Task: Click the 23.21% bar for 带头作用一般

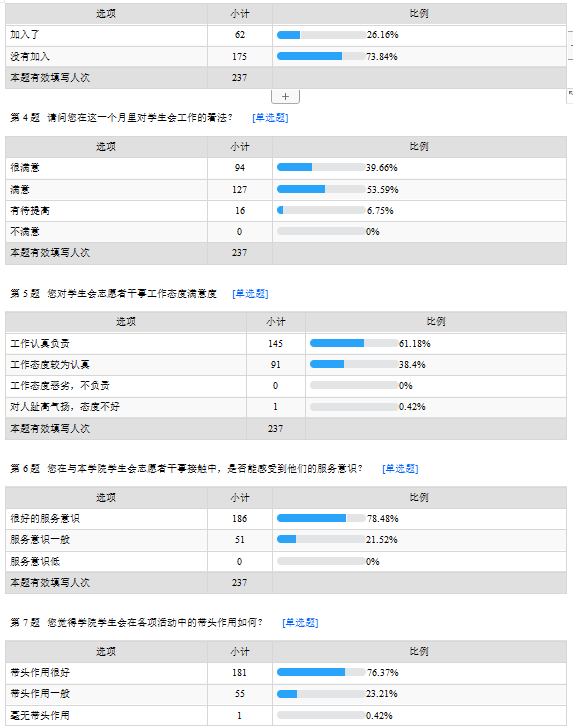Action: click(321, 694)
